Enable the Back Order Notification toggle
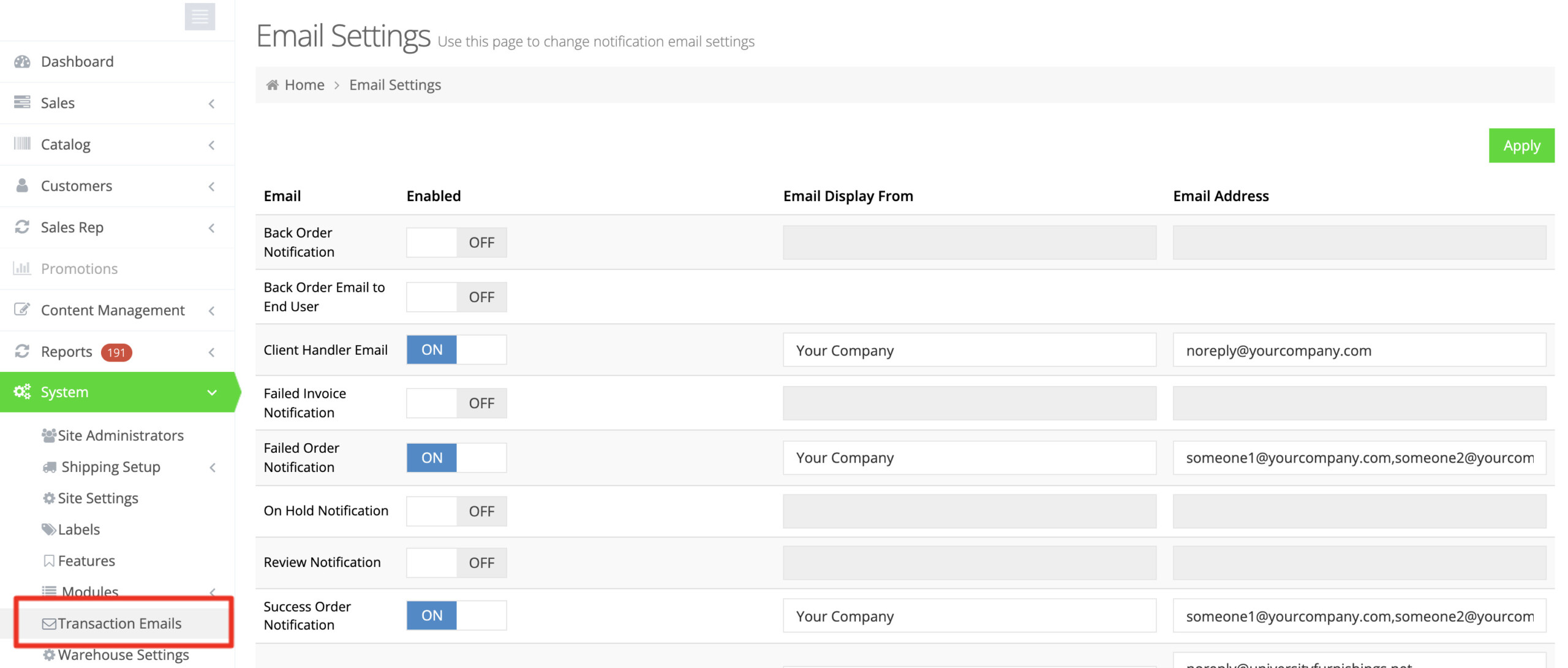1568x668 pixels. pyautogui.click(x=456, y=243)
